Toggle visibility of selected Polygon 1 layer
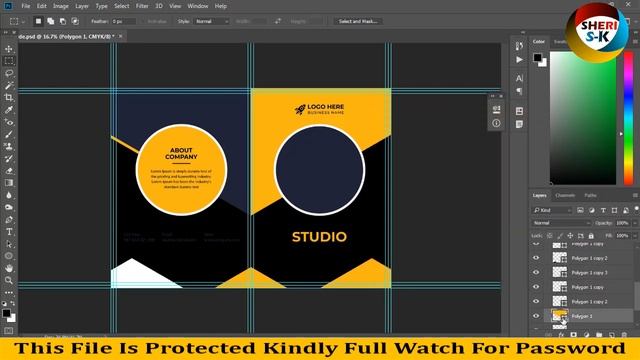640x360 pixels. 536,316
